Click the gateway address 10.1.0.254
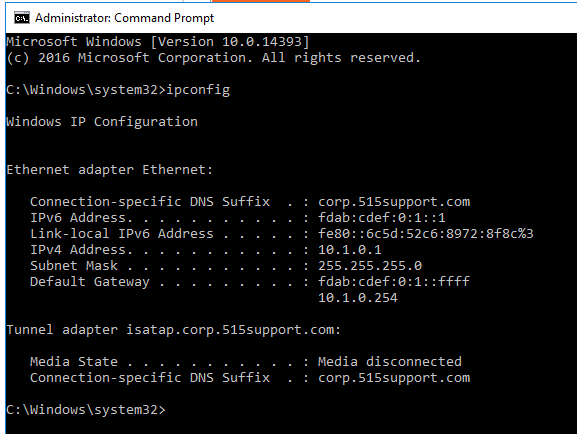Image resolution: width=577 pixels, height=434 pixels. (358, 297)
